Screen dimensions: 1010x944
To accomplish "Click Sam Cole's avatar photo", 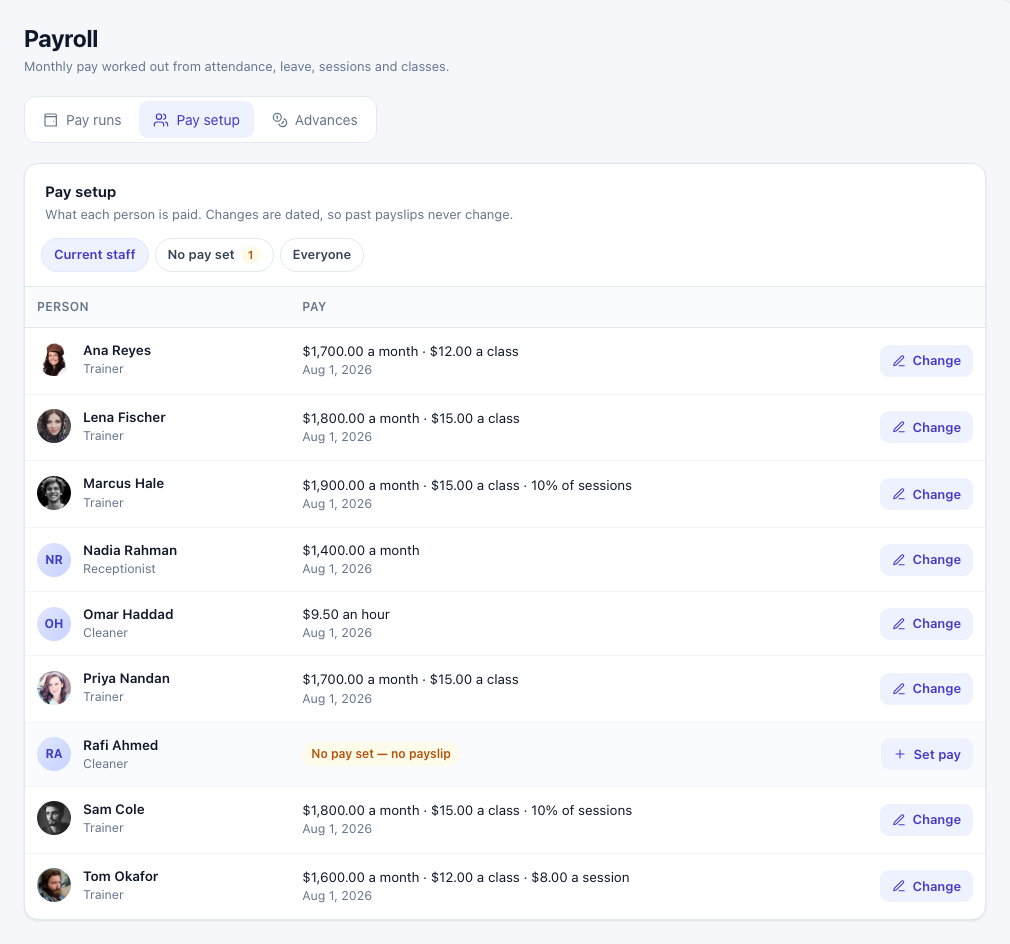I will pos(54,818).
